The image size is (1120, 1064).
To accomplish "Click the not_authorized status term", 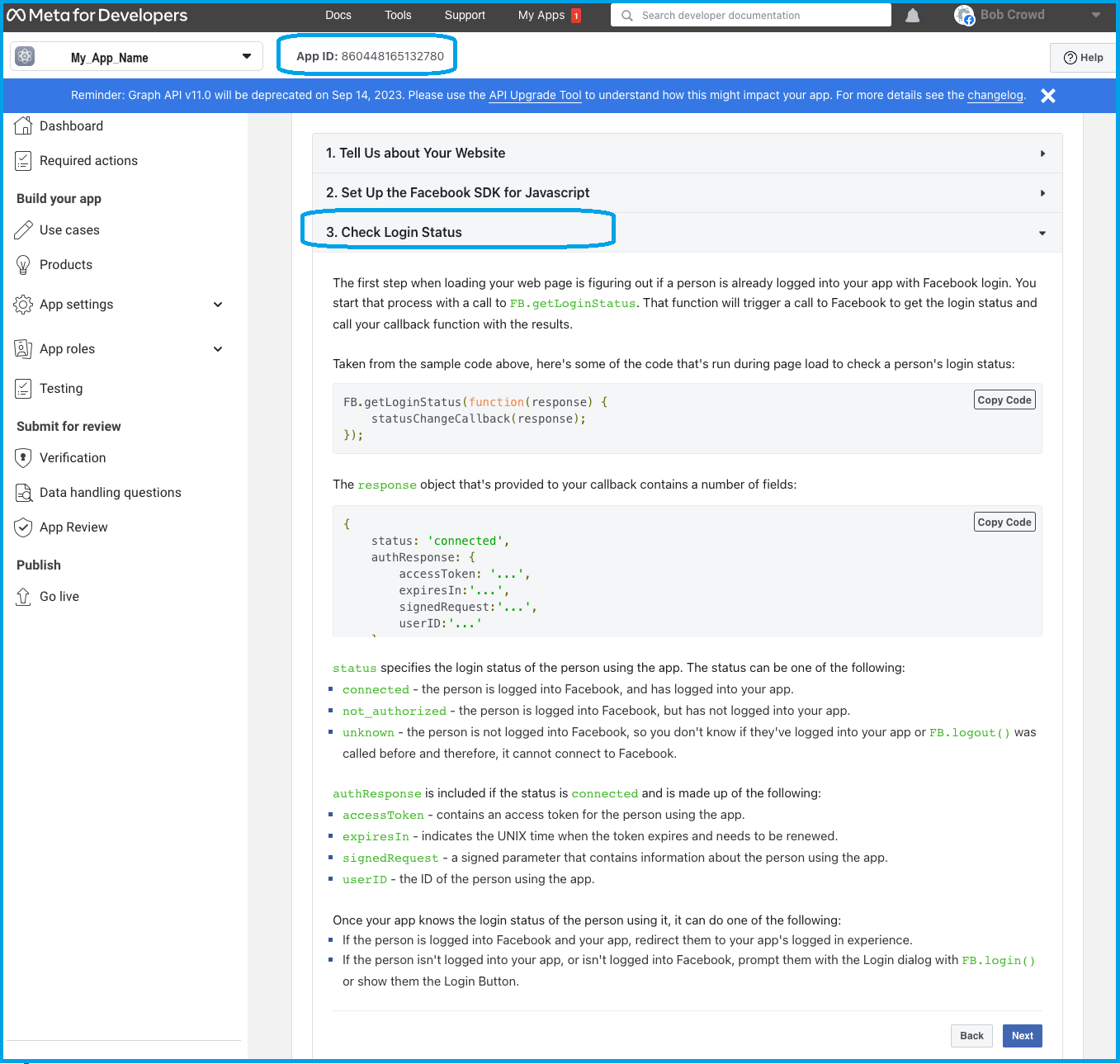I will pyautogui.click(x=395, y=712).
